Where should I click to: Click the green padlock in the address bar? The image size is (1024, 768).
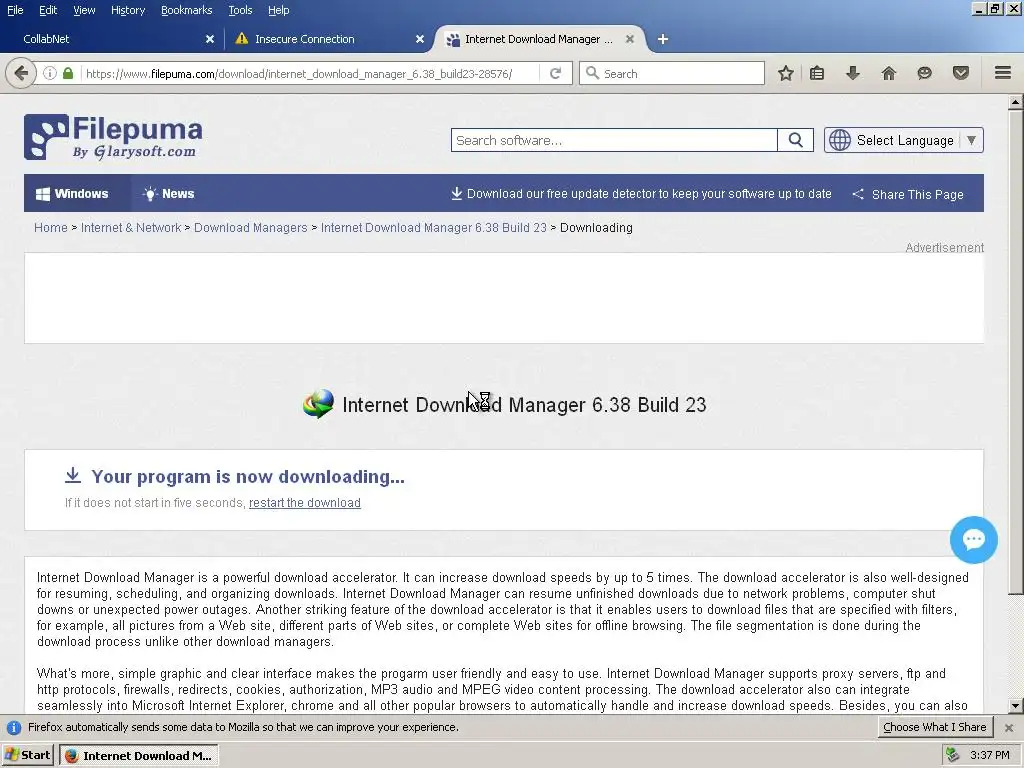[68, 73]
